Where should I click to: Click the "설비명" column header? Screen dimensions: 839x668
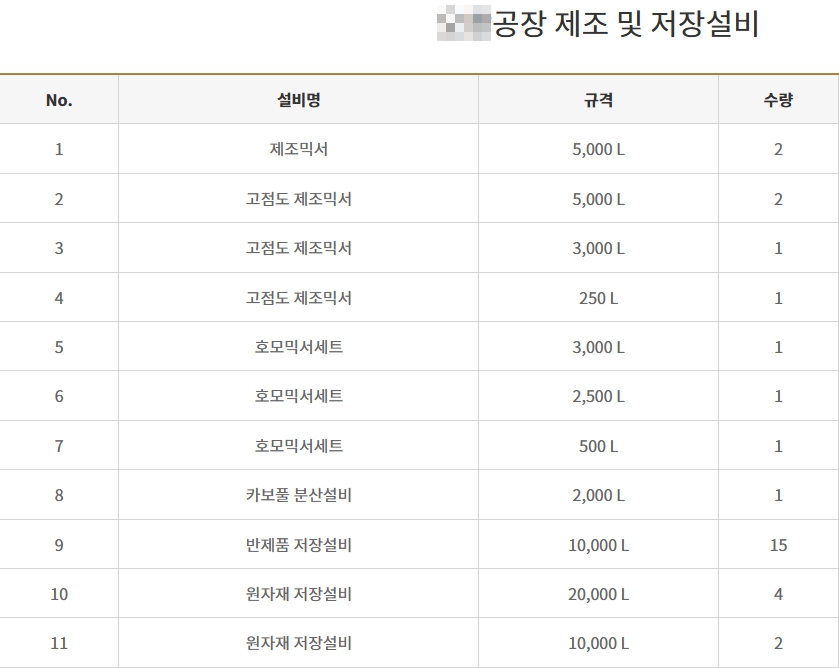(x=298, y=100)
